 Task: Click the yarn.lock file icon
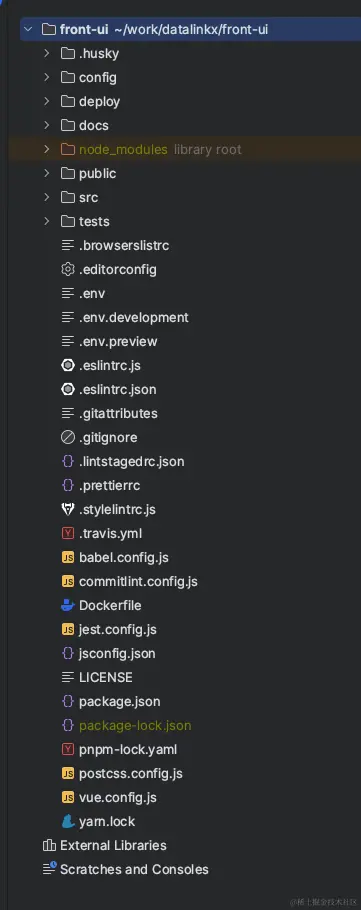tap(68, 821)
